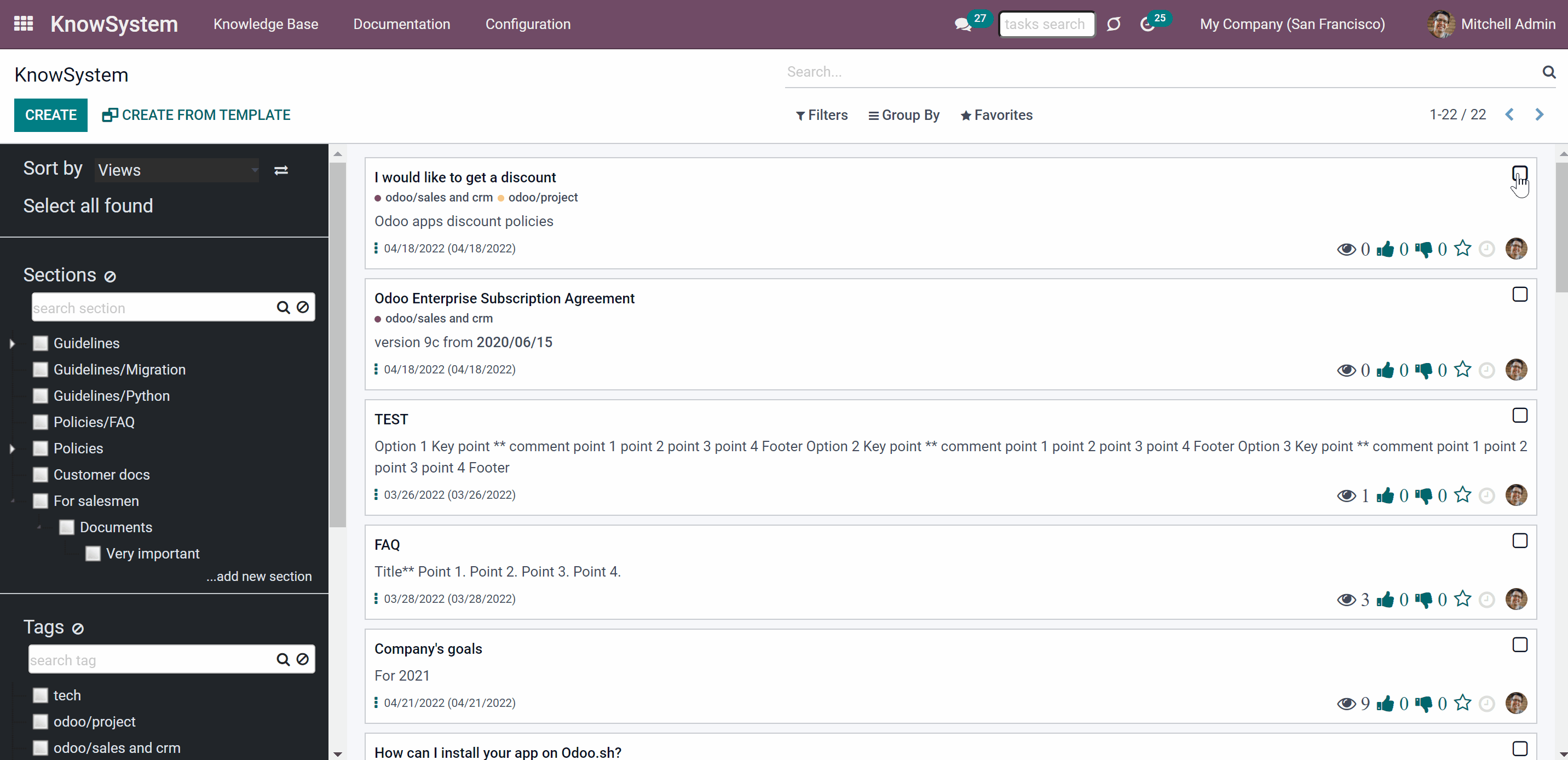Open the Group By dropdown
1568x760 pixels.
tap(904, 115)
